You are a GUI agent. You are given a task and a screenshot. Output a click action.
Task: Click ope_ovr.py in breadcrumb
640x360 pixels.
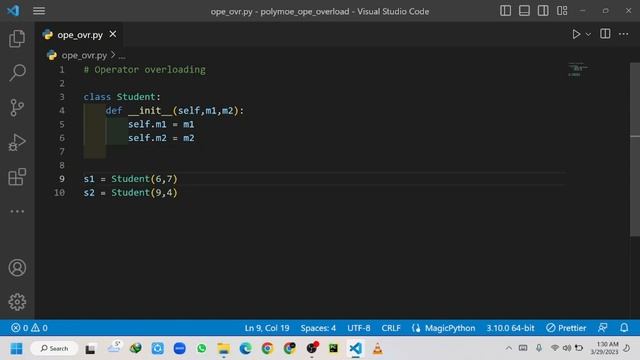[84, 55]
